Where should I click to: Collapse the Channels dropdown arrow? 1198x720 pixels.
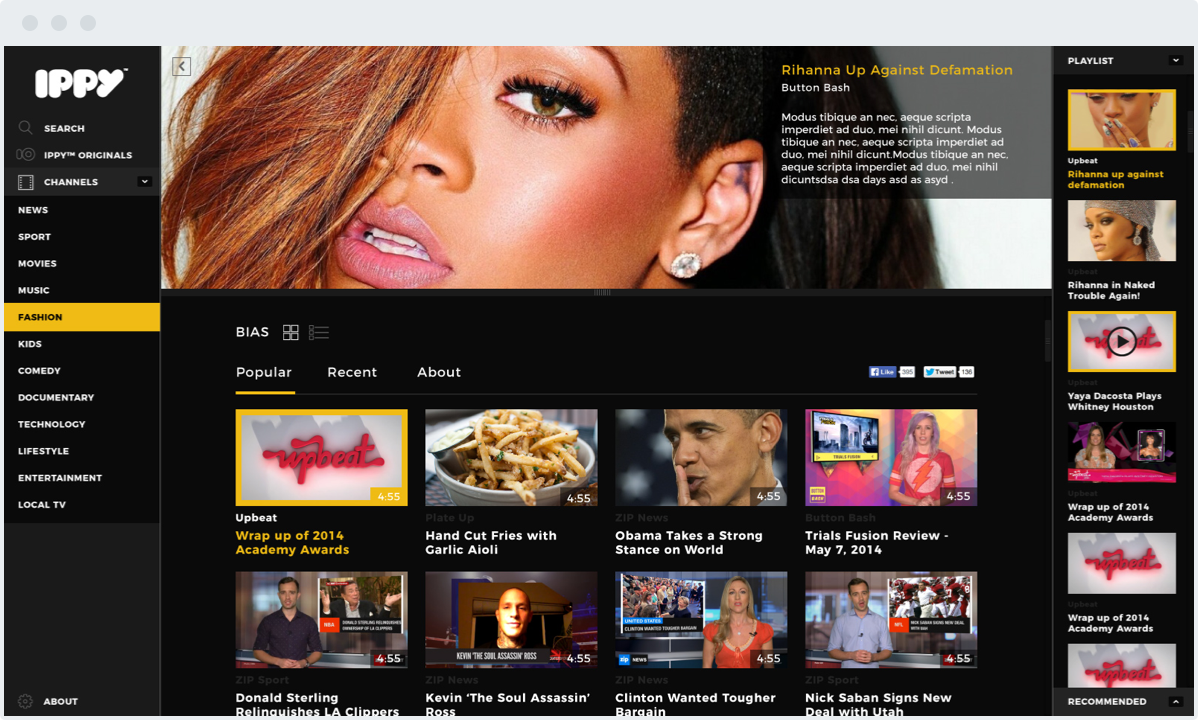click(144, 182)
